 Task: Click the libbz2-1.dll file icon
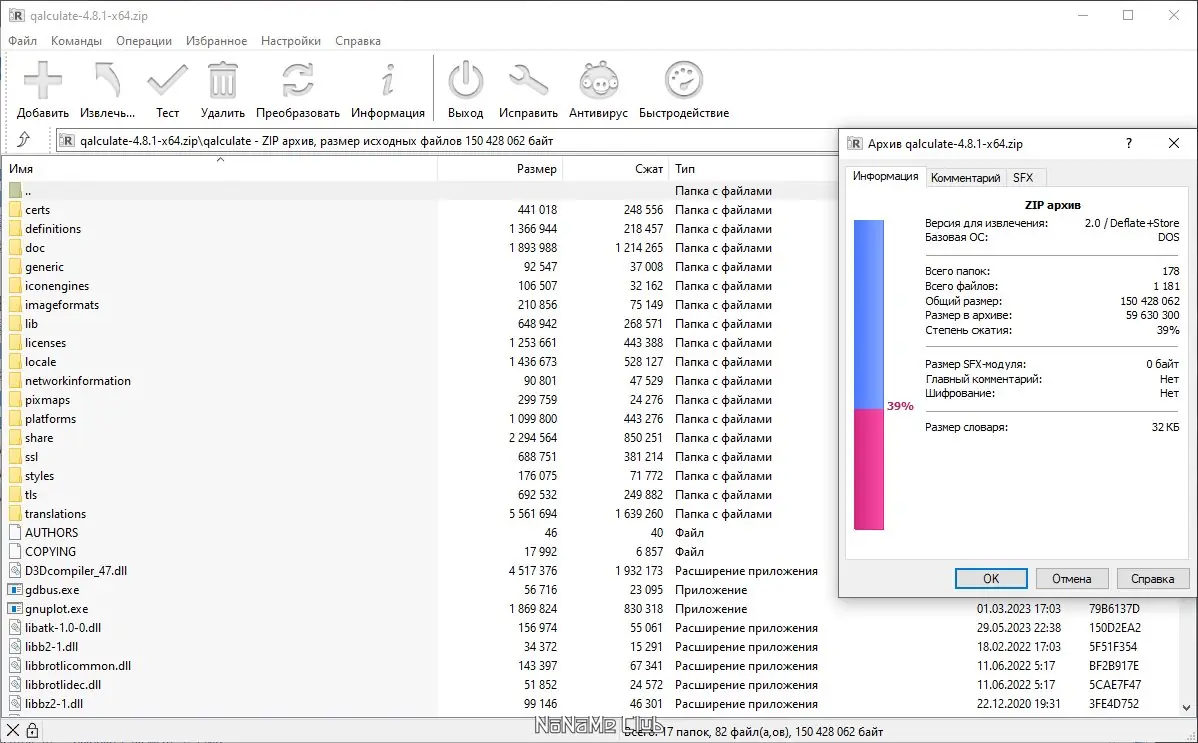point(15,703)
